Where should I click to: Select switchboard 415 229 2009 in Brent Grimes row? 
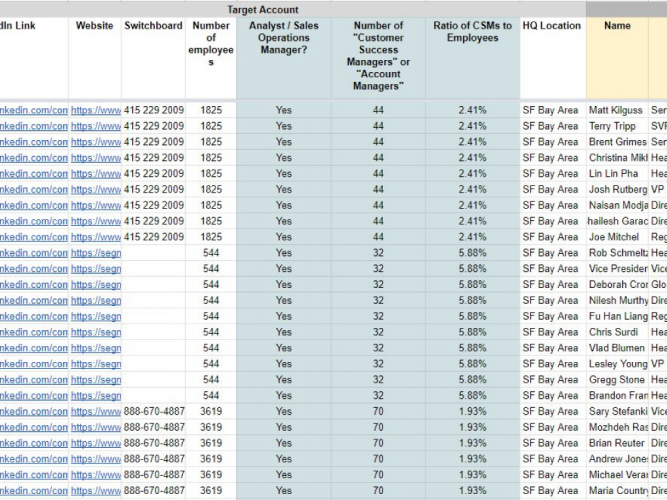click(154, 142)
